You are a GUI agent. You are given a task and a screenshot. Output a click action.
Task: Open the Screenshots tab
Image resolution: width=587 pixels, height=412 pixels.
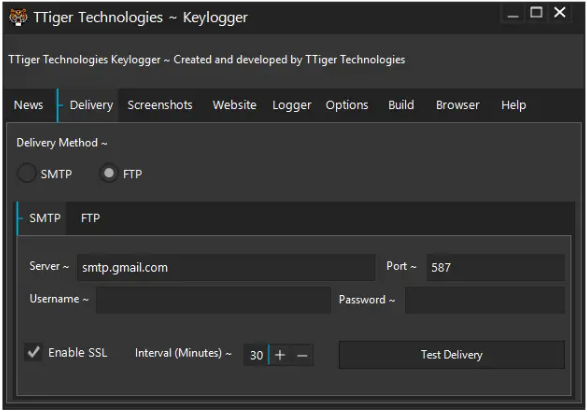[160, 105]
